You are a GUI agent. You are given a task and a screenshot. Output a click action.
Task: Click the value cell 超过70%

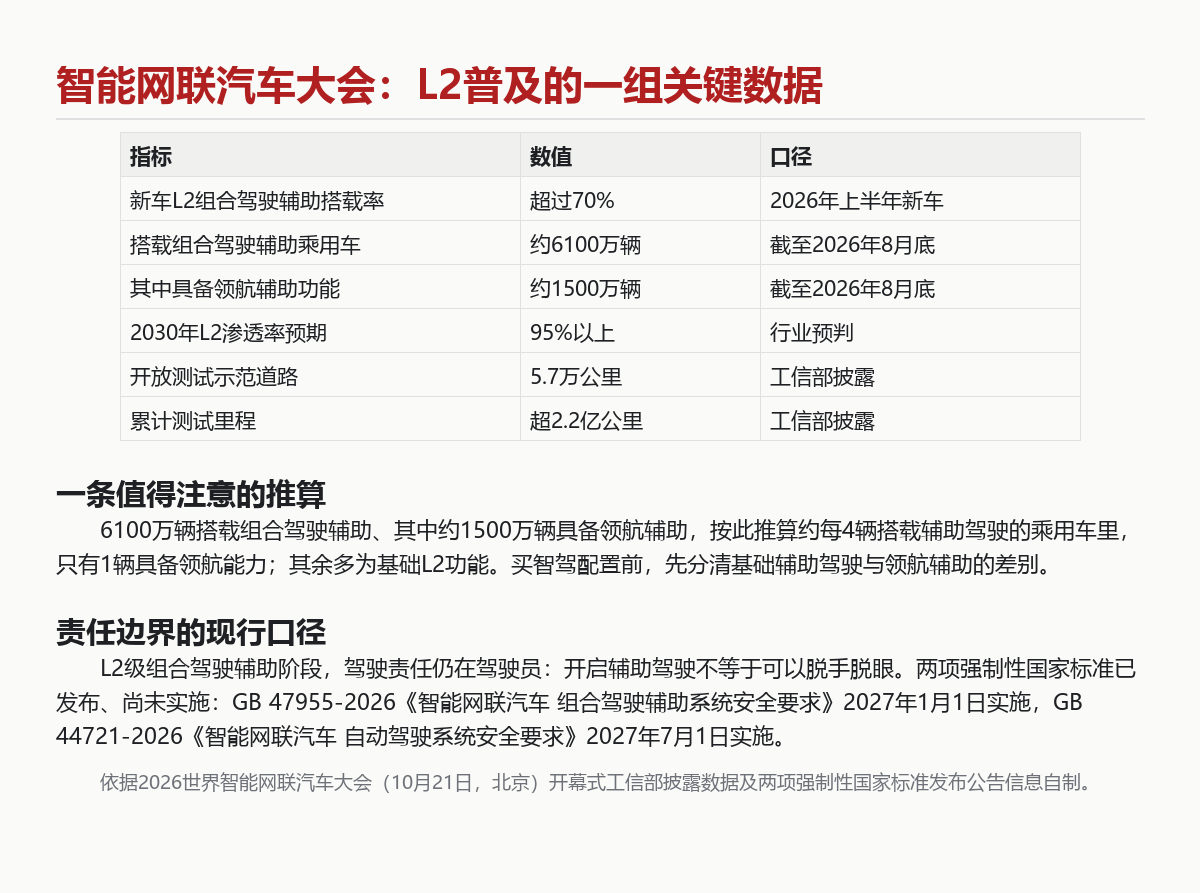pyautogui.click(x=640, y=199)
